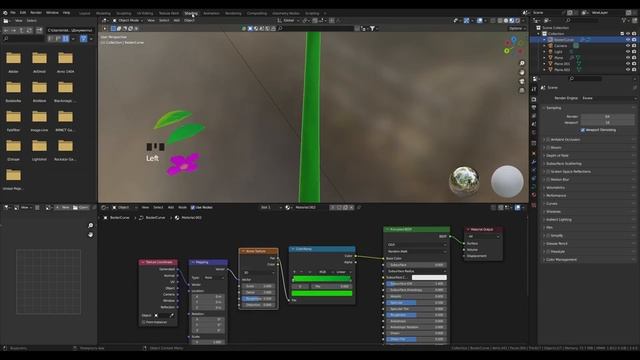Toggle perspective/orthographic grid icon in viewport
This screenshot has width=640, height=360.
[x=522, y=90]
